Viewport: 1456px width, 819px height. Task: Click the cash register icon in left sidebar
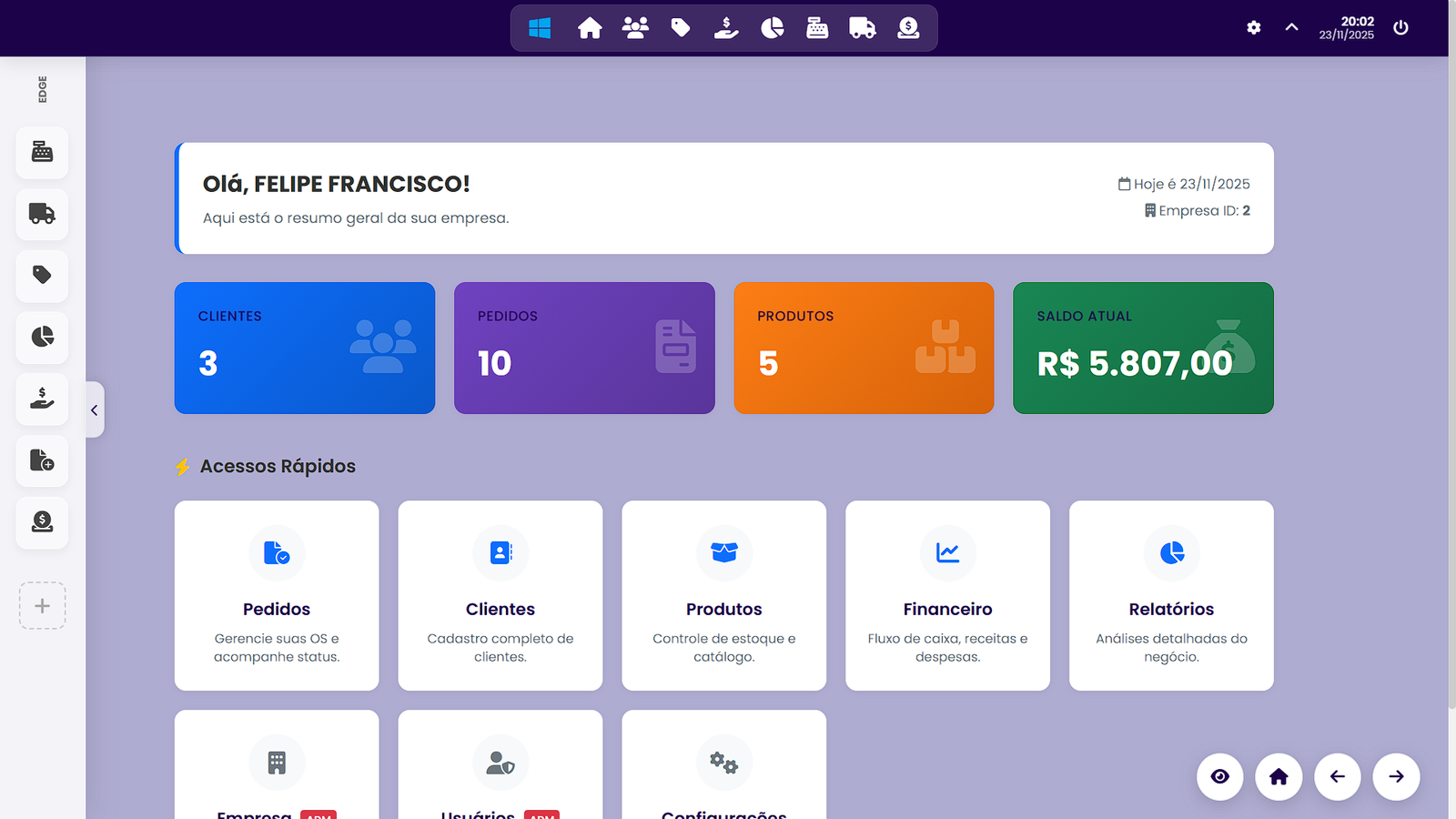42,152
